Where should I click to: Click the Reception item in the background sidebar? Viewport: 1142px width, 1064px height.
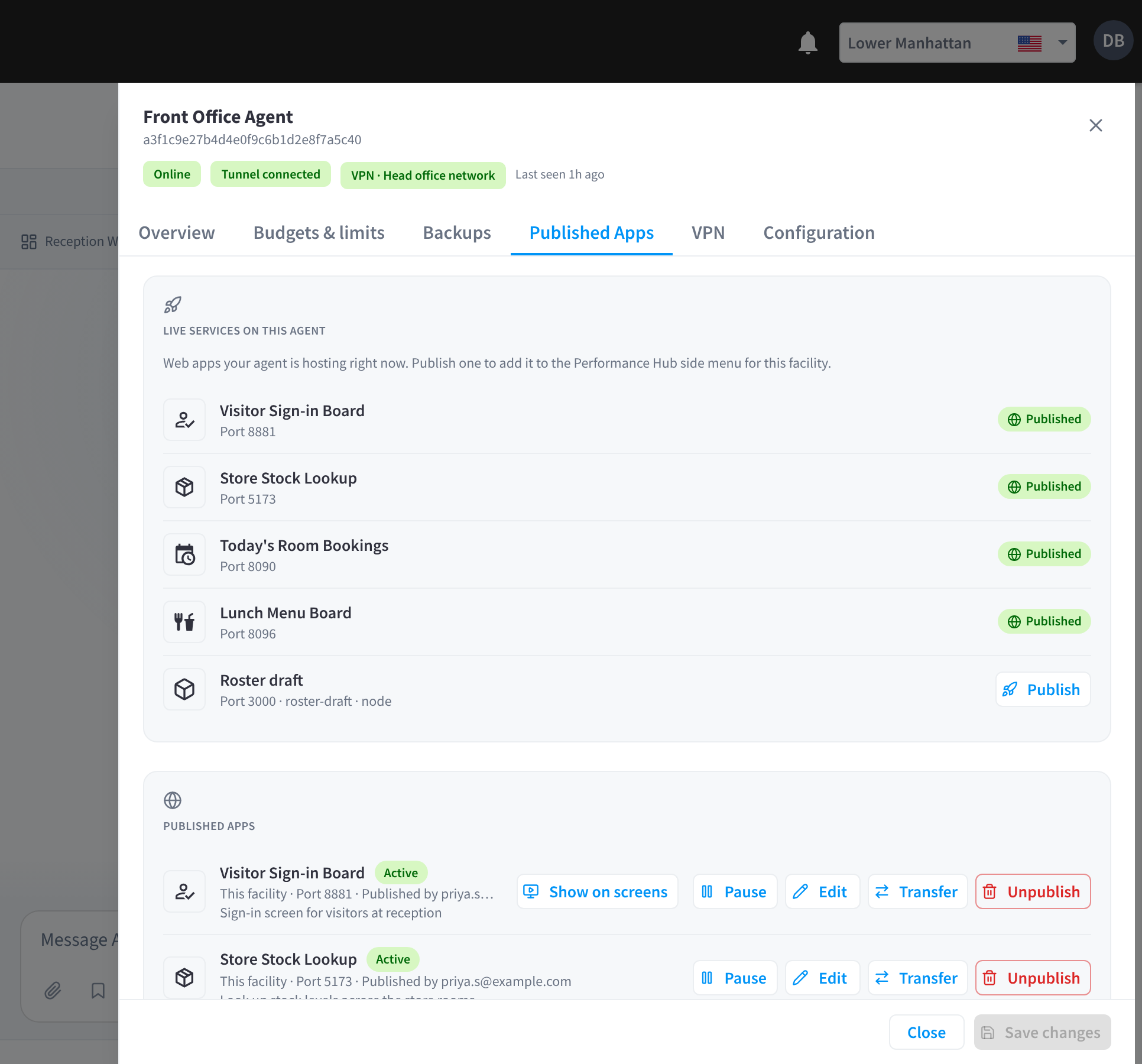(x=69, y=241)
